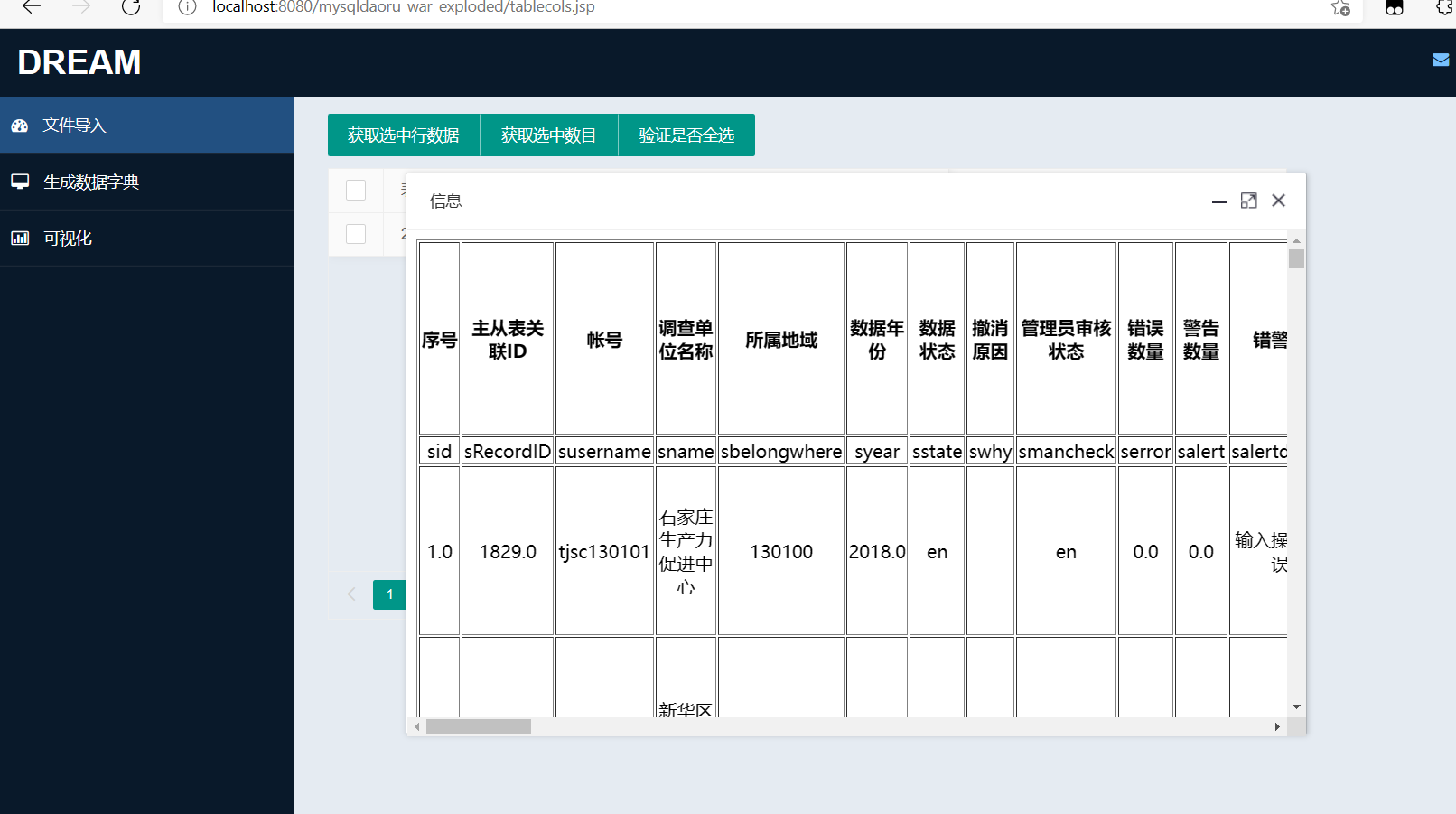Click the 获取选中数目 button
The width and height of the screenshot is (1456, 814).
pyautogui.click(x=549, y=136)
